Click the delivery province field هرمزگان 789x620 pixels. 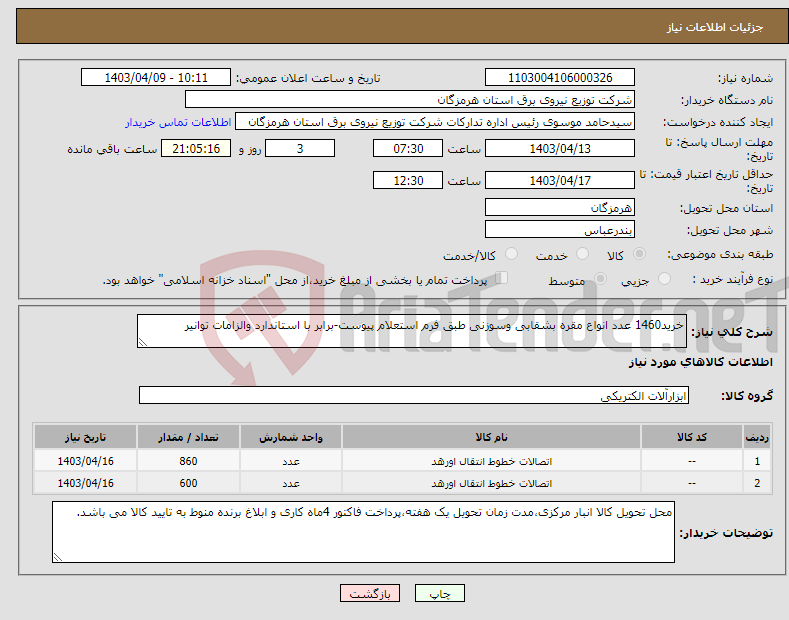[560, 207]
